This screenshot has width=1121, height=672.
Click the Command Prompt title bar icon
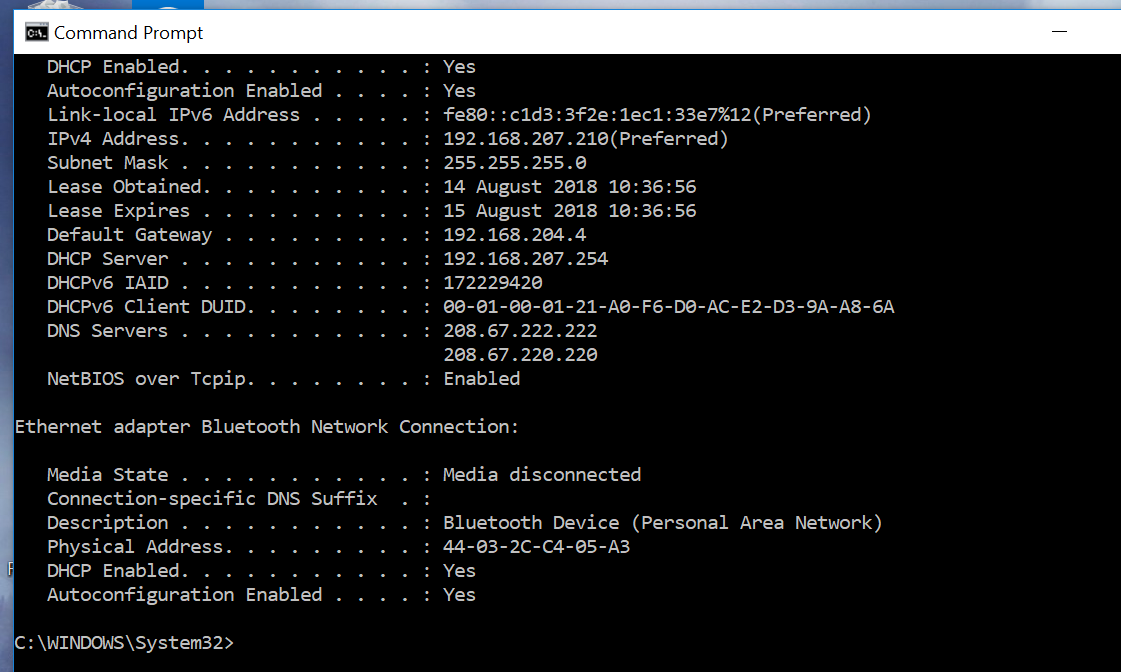coord(37,33)
